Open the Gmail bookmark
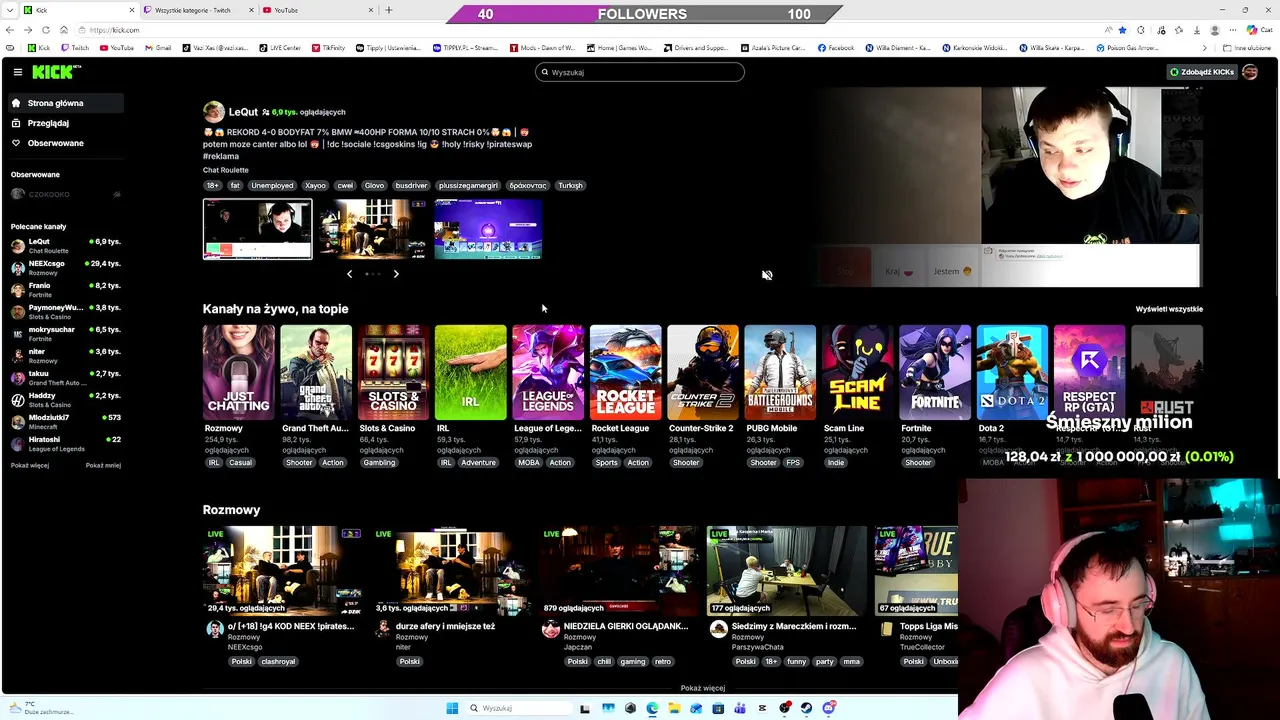This screenshot has height=720, width=1280. (x=158, y=48)
